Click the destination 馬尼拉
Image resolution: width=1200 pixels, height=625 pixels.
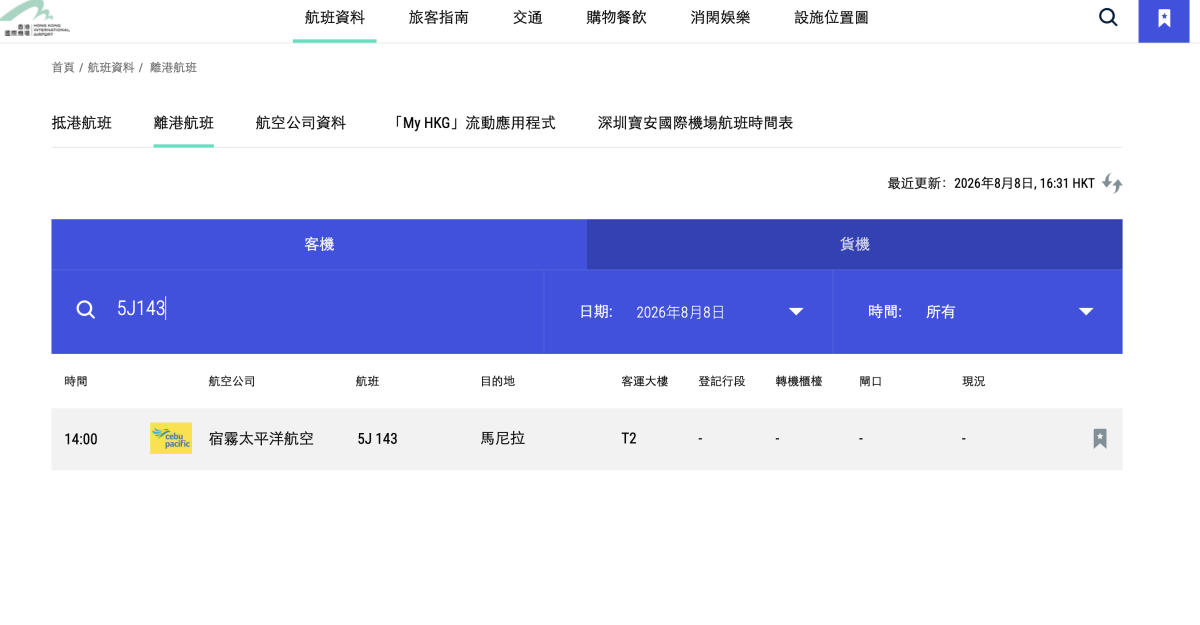[503, 438]
